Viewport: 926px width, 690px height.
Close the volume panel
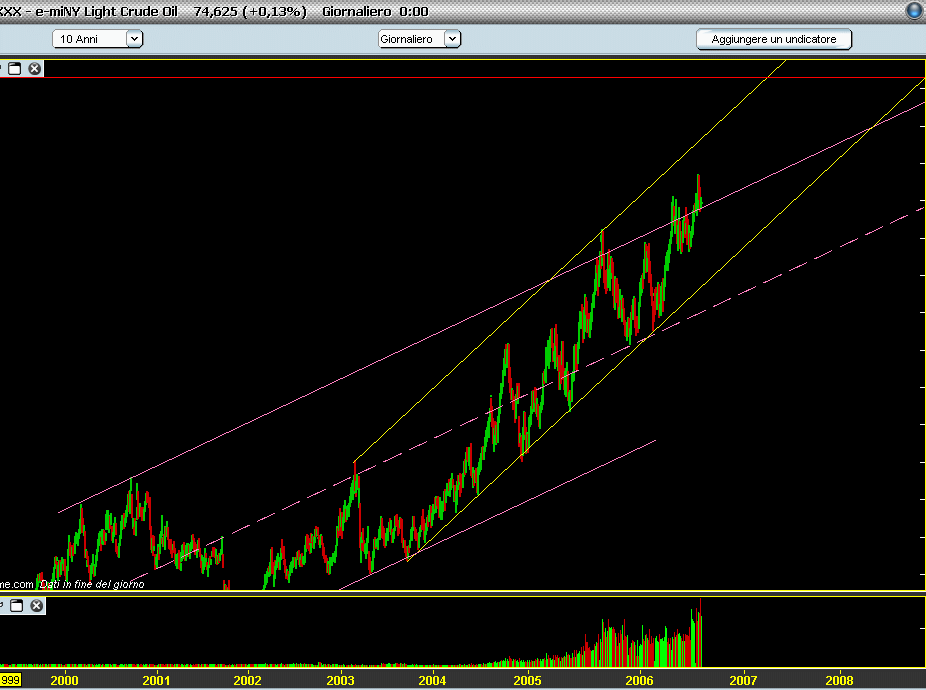tap(37, 606)
